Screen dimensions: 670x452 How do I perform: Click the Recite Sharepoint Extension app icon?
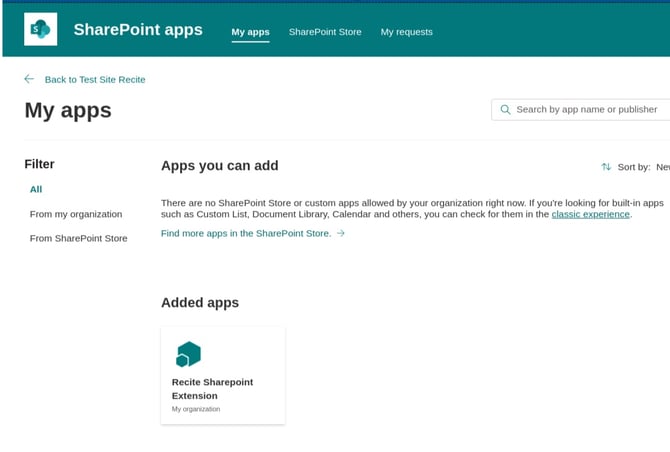point(188,354)
